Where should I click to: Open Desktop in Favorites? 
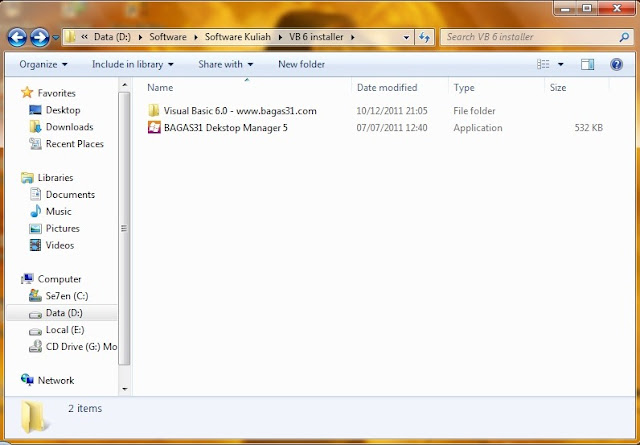[63, 110]
